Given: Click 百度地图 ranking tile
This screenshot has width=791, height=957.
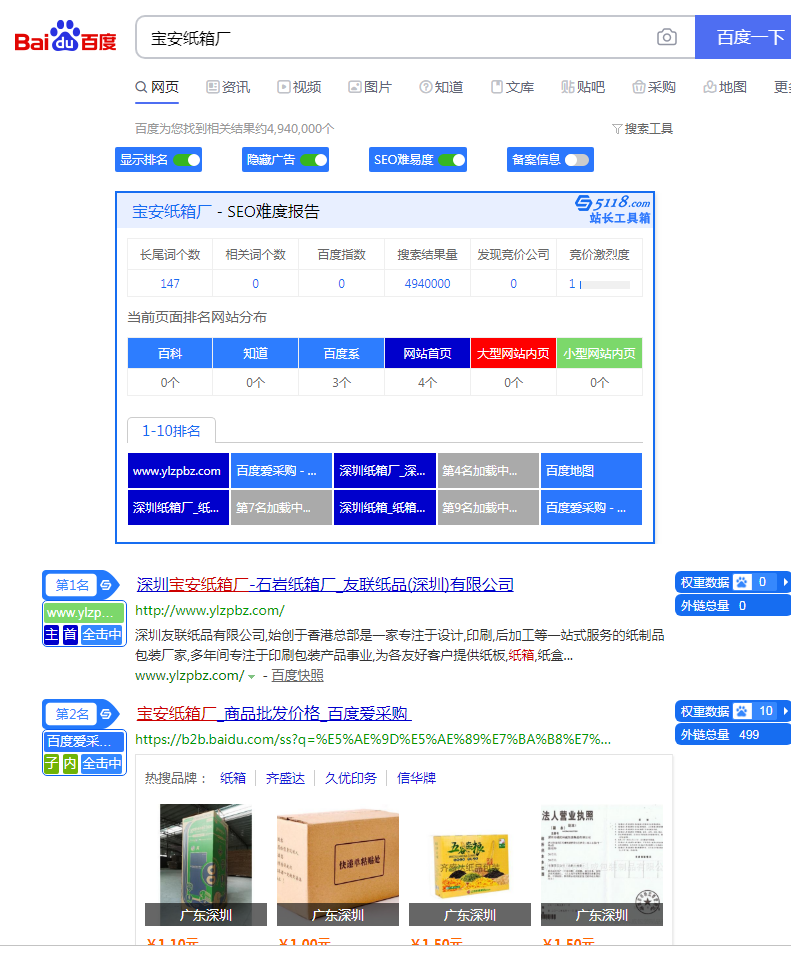Looking at the screenshot, I should coord(591,471).
